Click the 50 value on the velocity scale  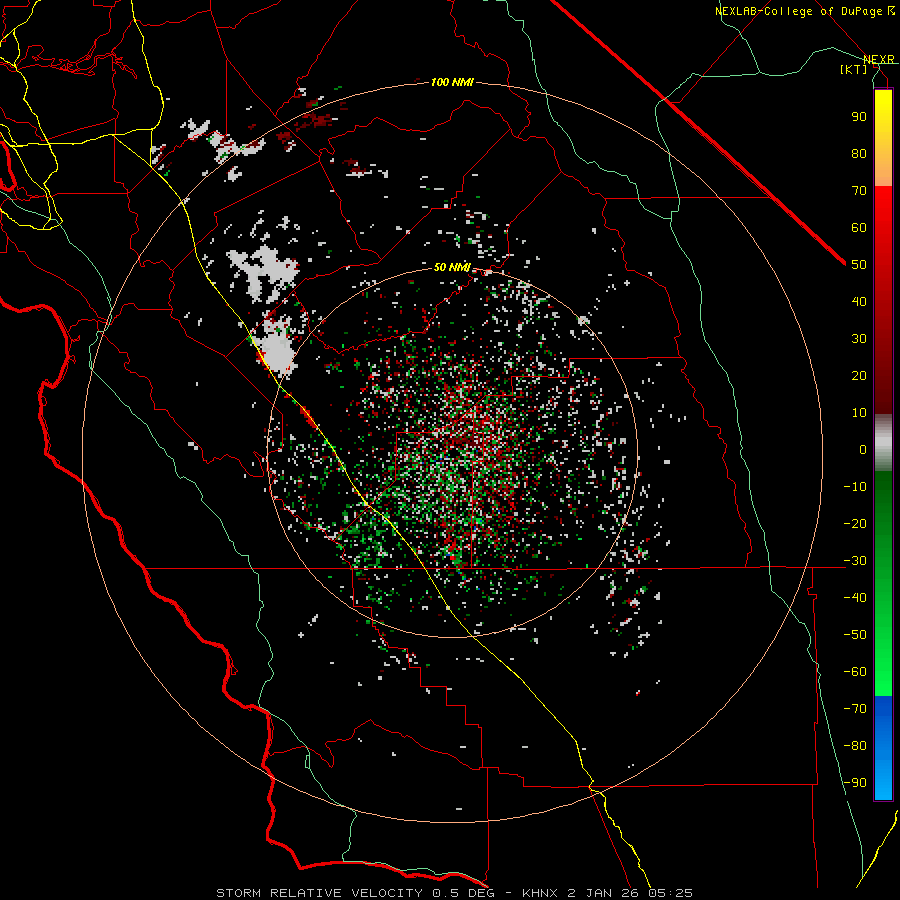coord(859,265)
